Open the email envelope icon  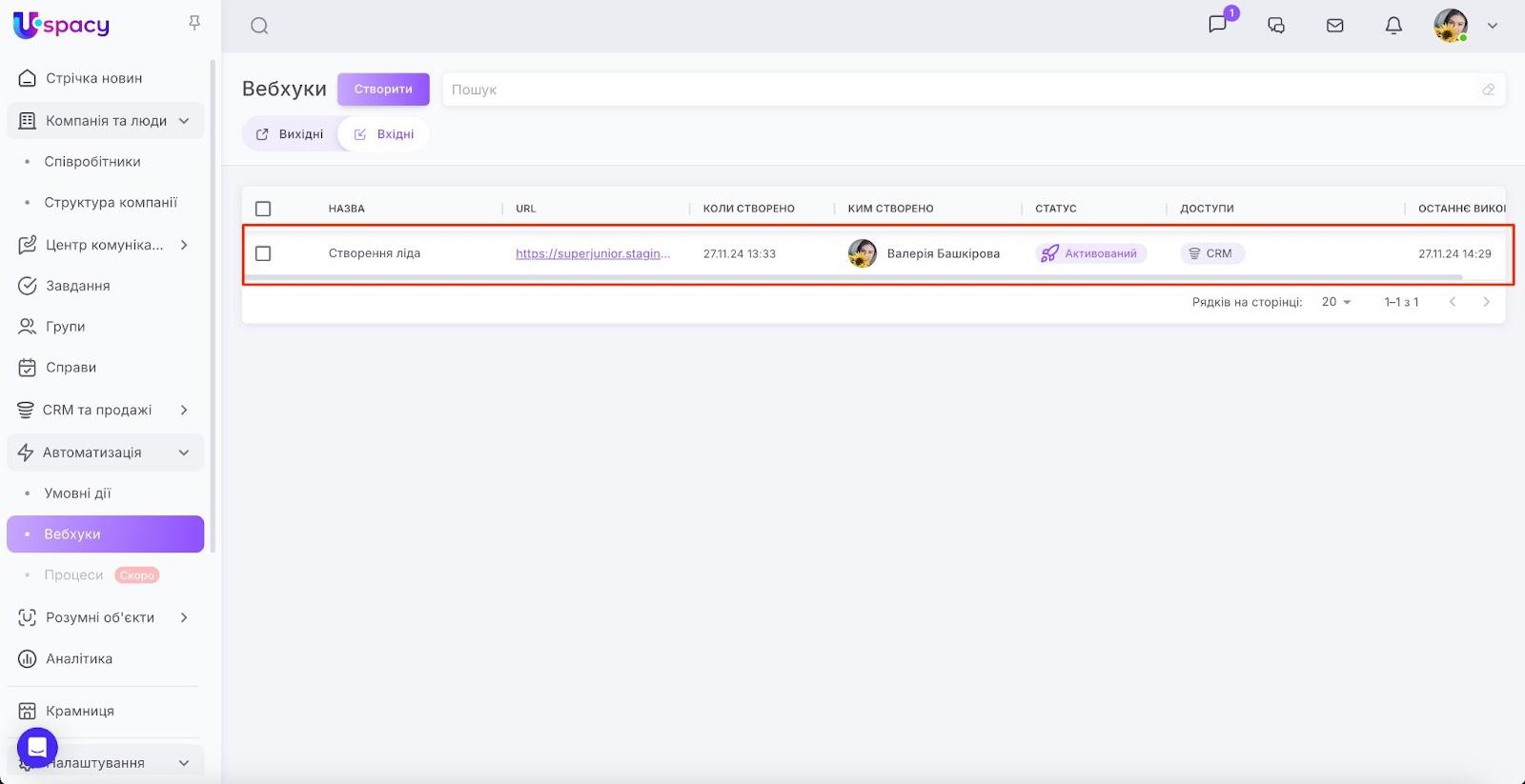coord(1334,26)
